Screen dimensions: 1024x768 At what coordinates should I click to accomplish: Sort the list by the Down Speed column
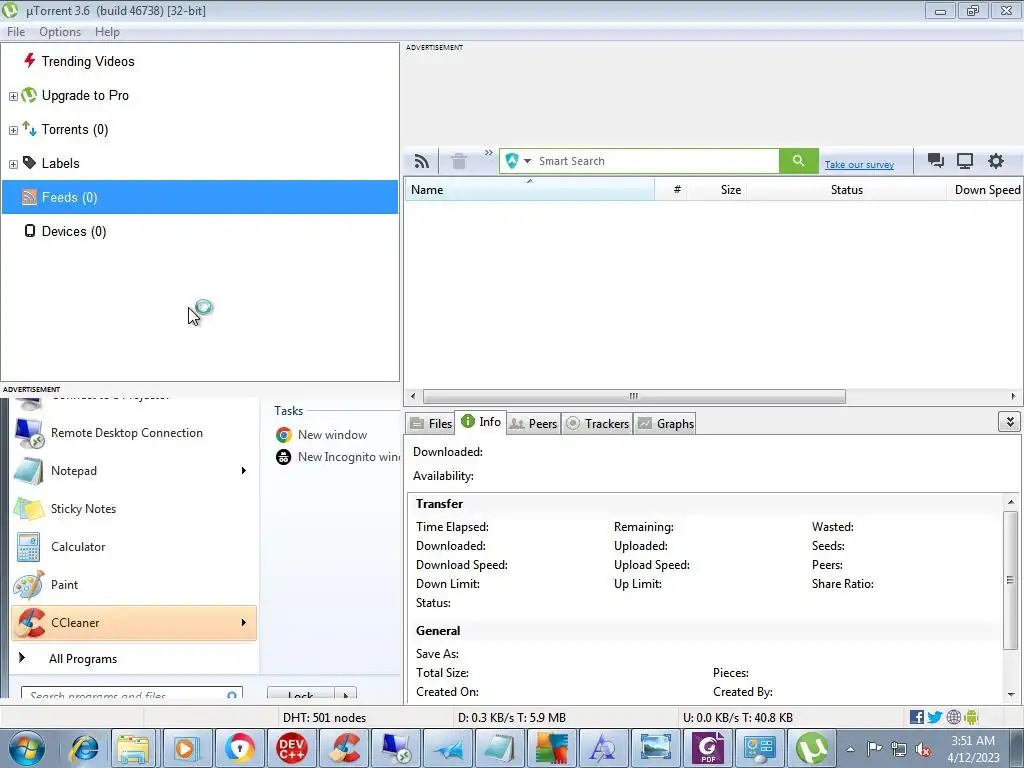tap(985, 190)
